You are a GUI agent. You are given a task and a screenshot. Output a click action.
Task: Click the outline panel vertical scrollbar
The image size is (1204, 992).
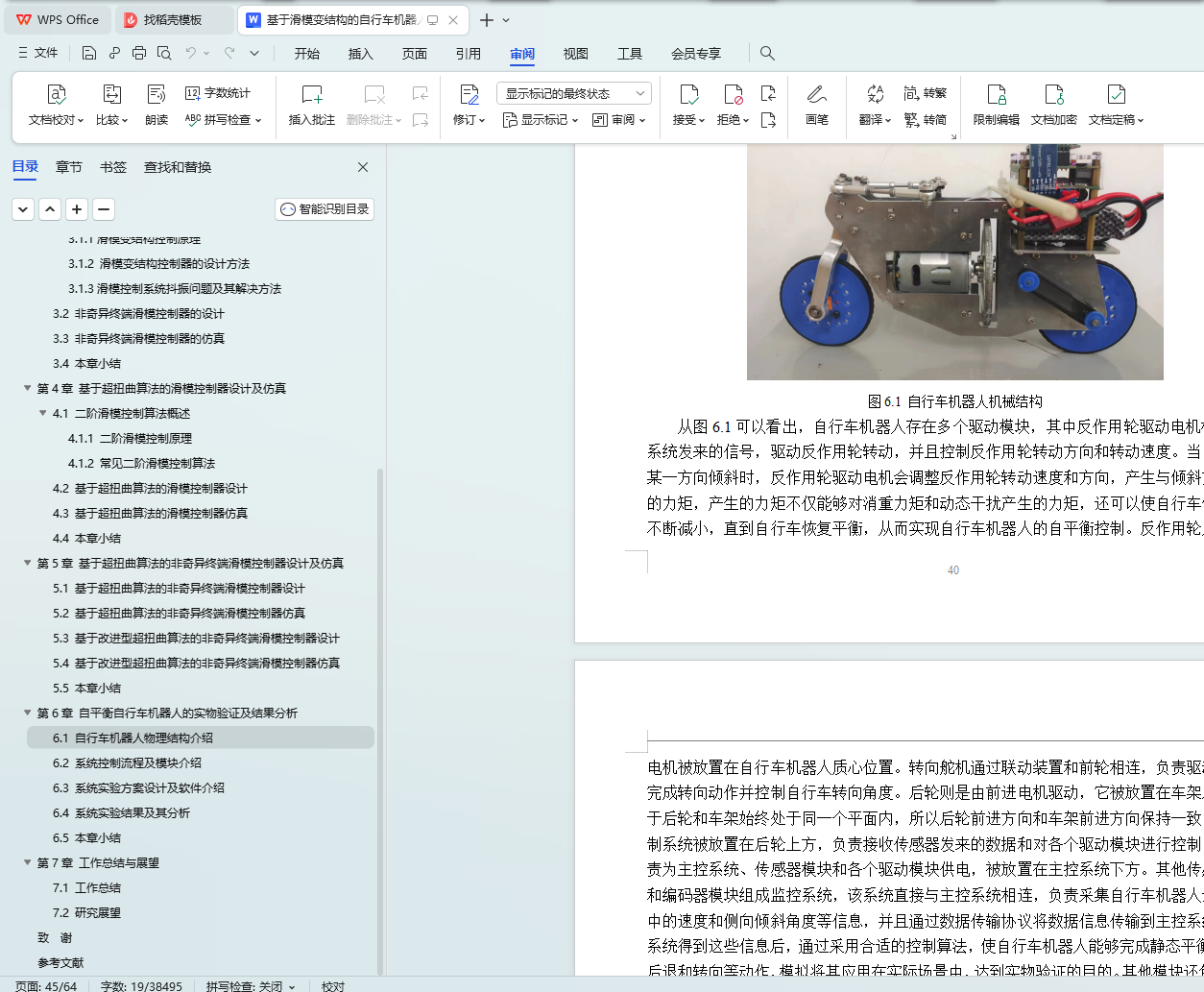tap(380, 720)
